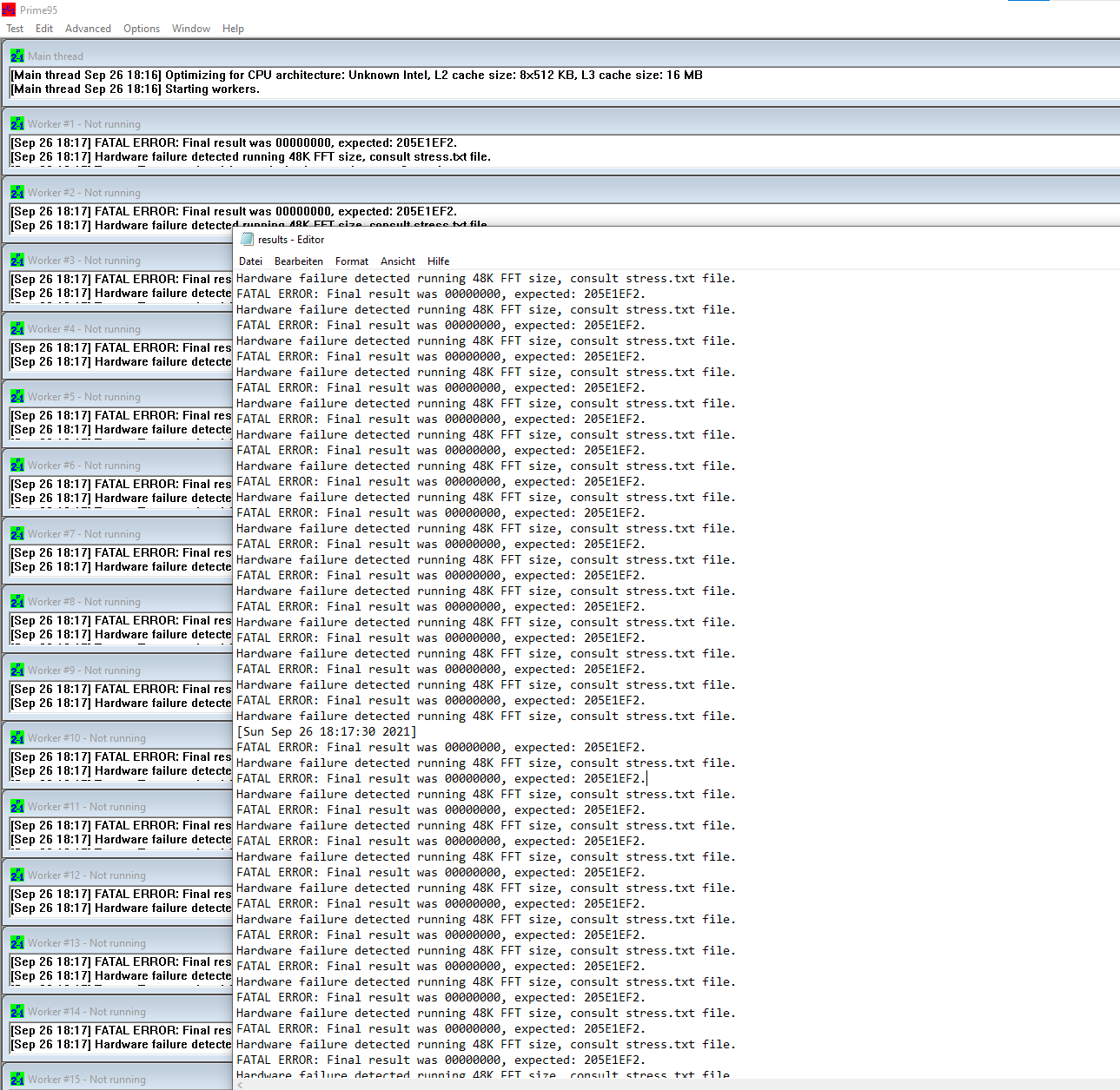Click the Worker #3 window icon
Image resolution: width=1120 pixels, height=1090 pixels.
17,260
